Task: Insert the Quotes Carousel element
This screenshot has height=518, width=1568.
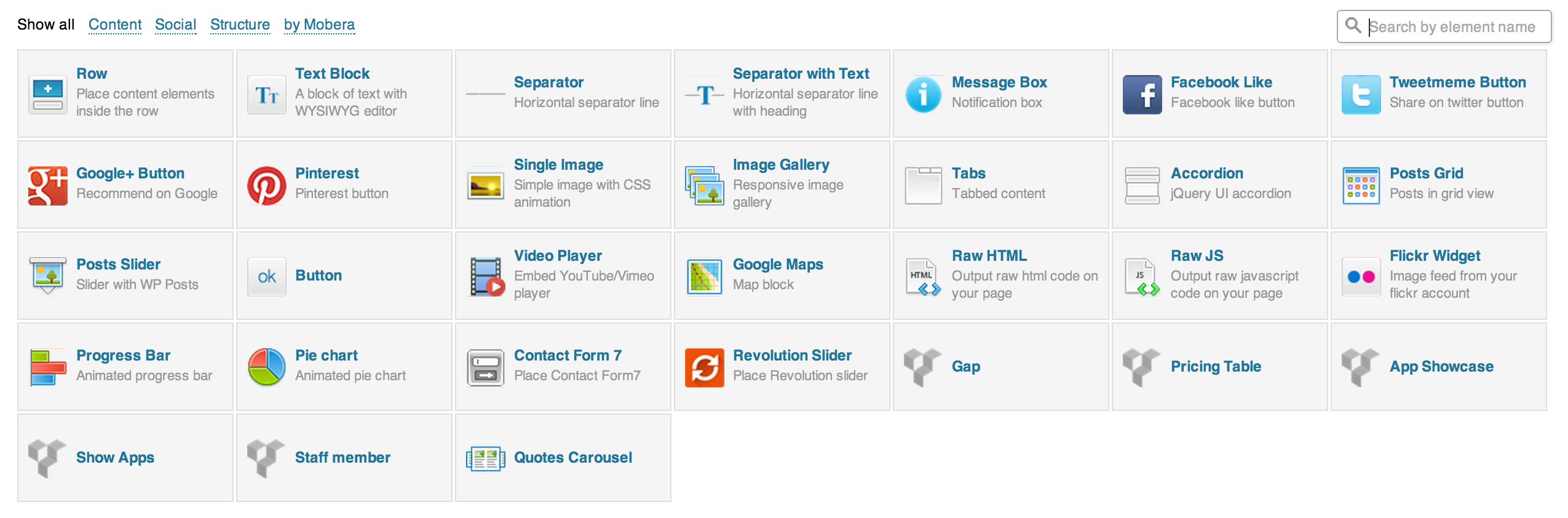Action: coord(572,458)
